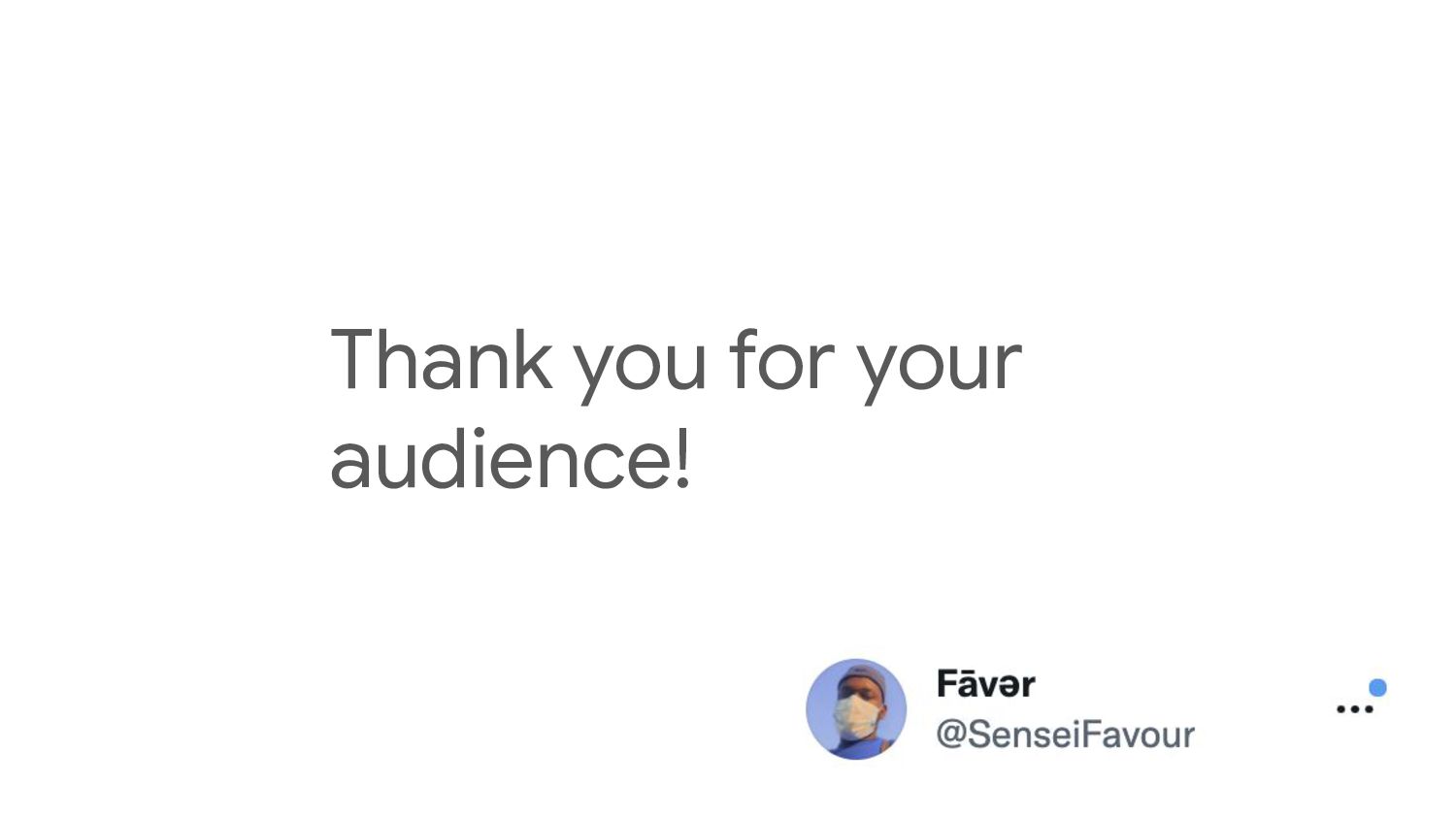Click the word 'Thank' in the heading
Image resolution: width=1456 pixels, height=819 pixels.
click(x=442, y=359)
